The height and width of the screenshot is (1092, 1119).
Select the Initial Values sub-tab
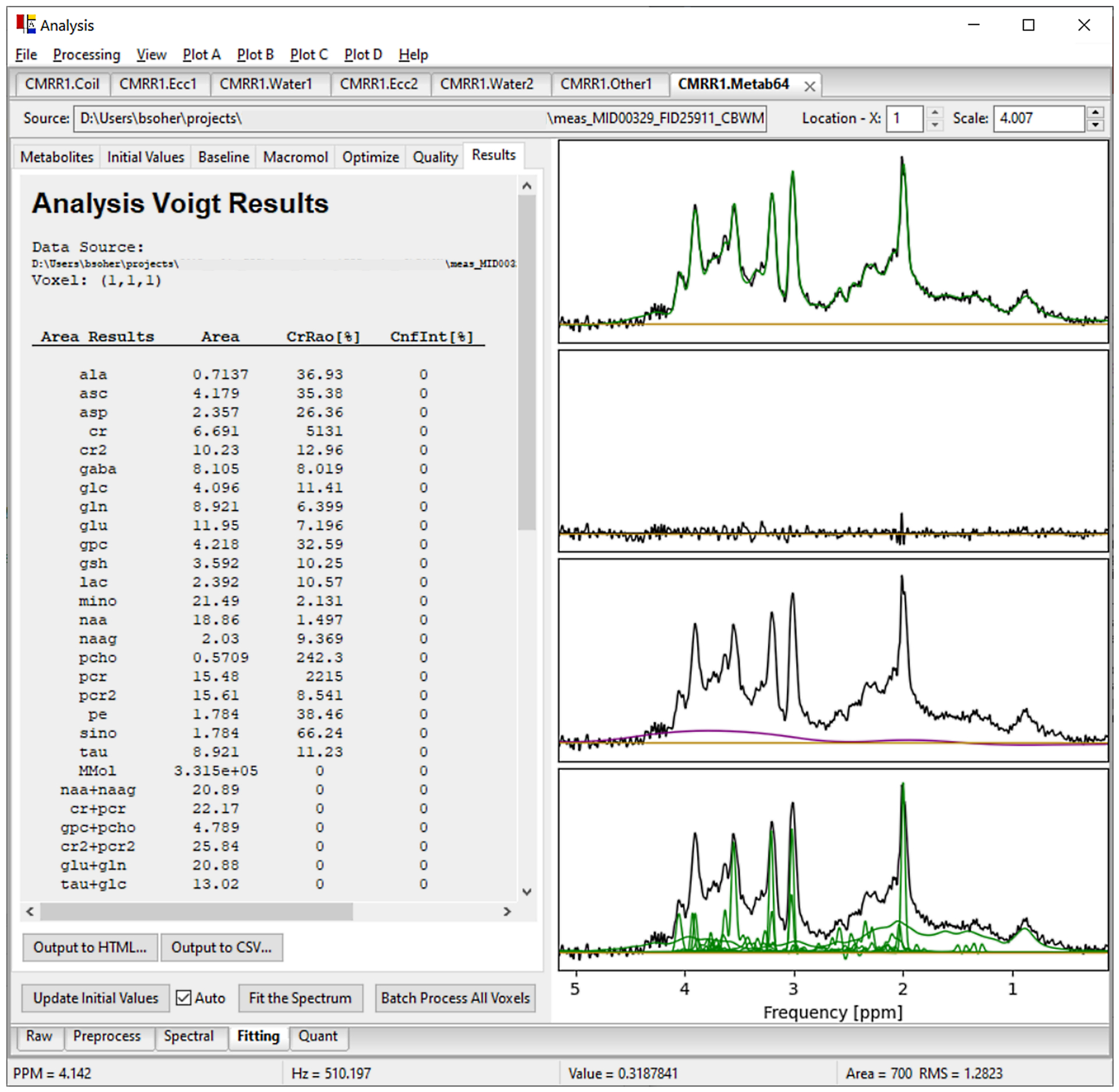[146, 157]
